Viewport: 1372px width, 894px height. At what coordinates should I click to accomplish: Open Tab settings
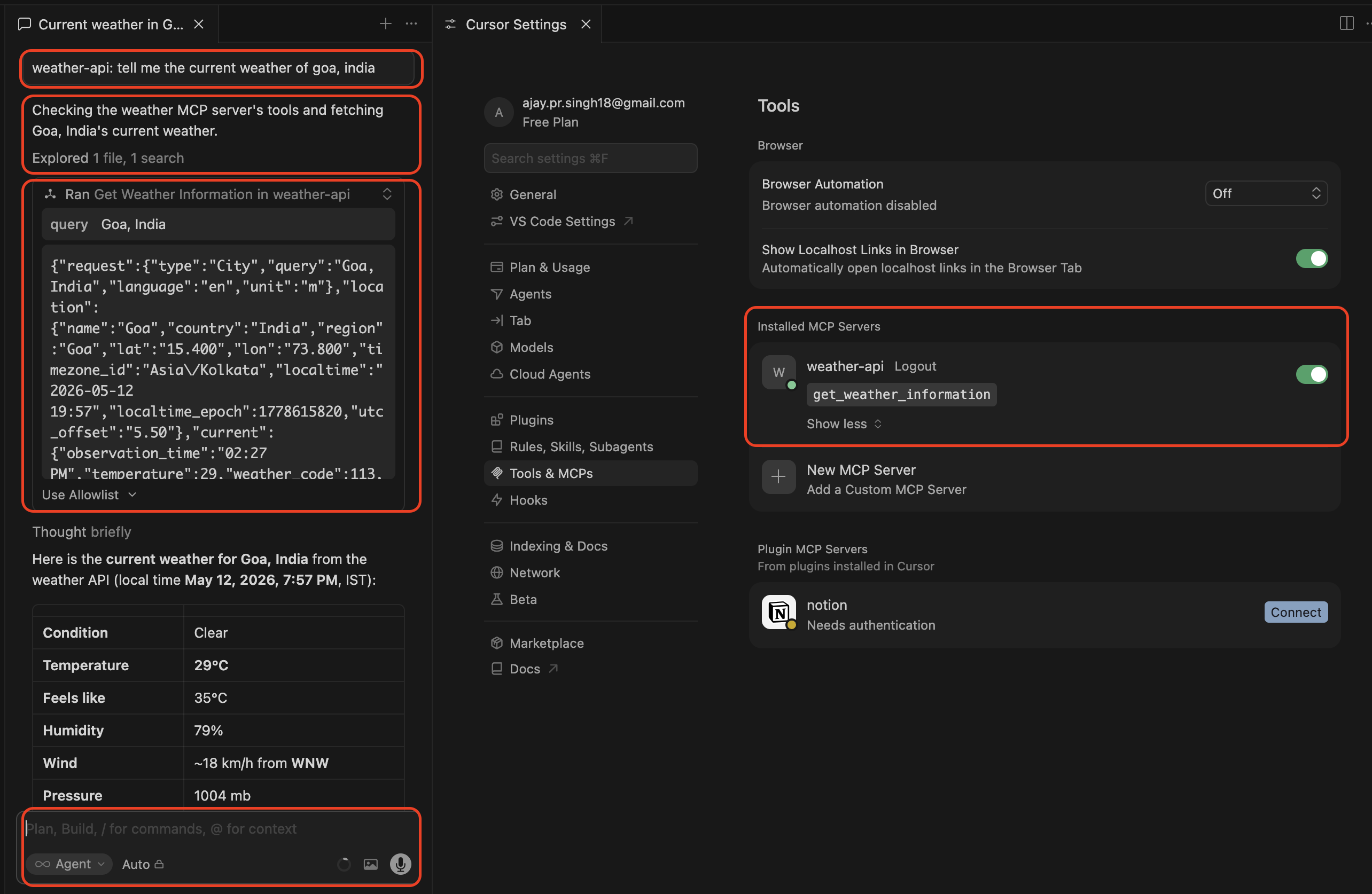[590, 320]
